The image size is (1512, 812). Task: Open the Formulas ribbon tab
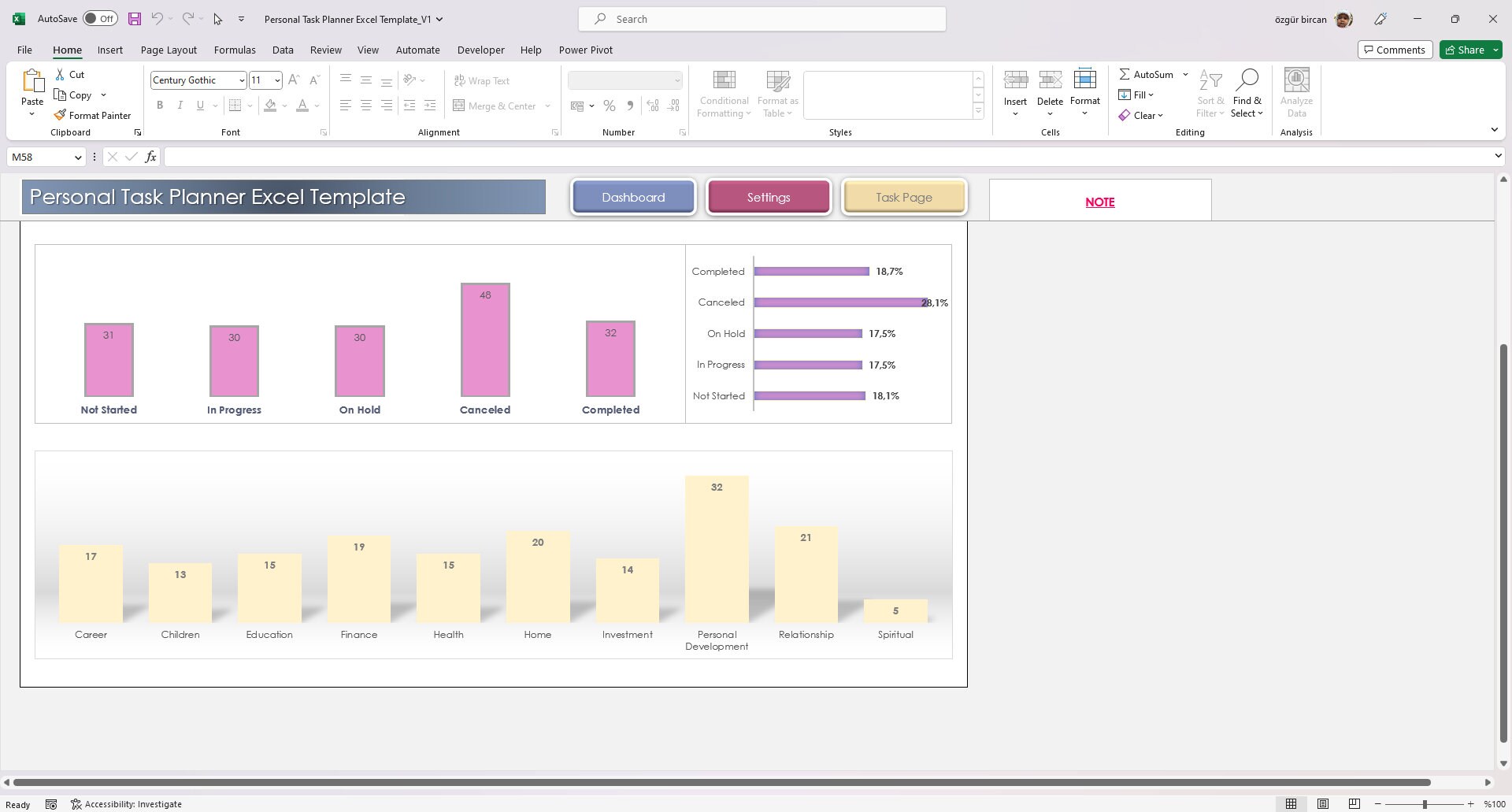point(235,50)
